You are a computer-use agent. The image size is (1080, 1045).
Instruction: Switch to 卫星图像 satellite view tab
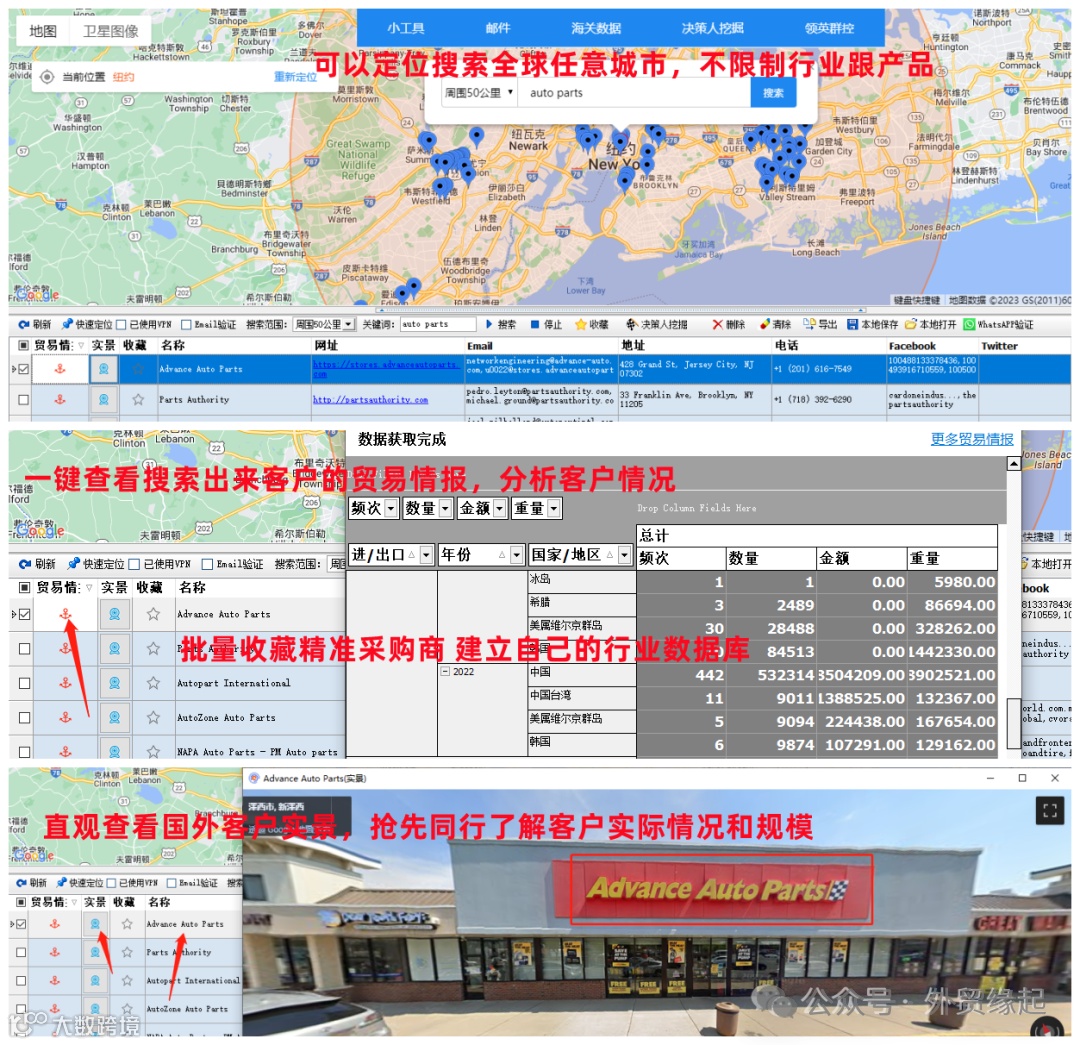tap(111, 31)
